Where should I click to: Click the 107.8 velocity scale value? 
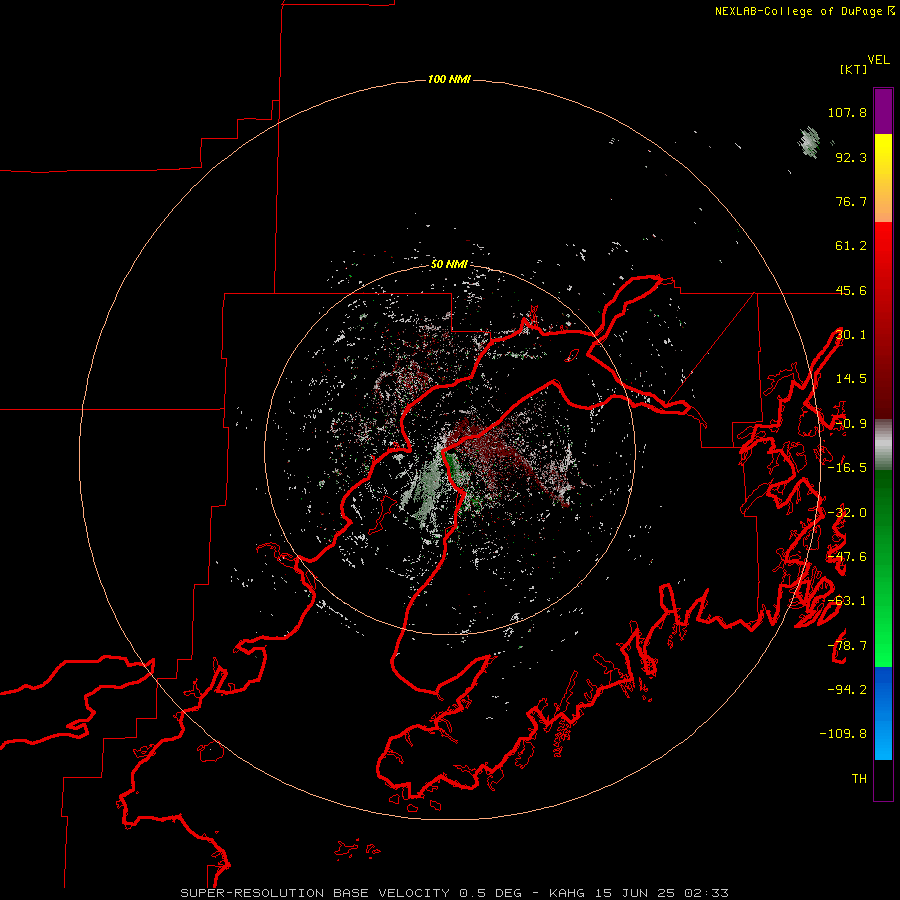[x=847, y=112]
